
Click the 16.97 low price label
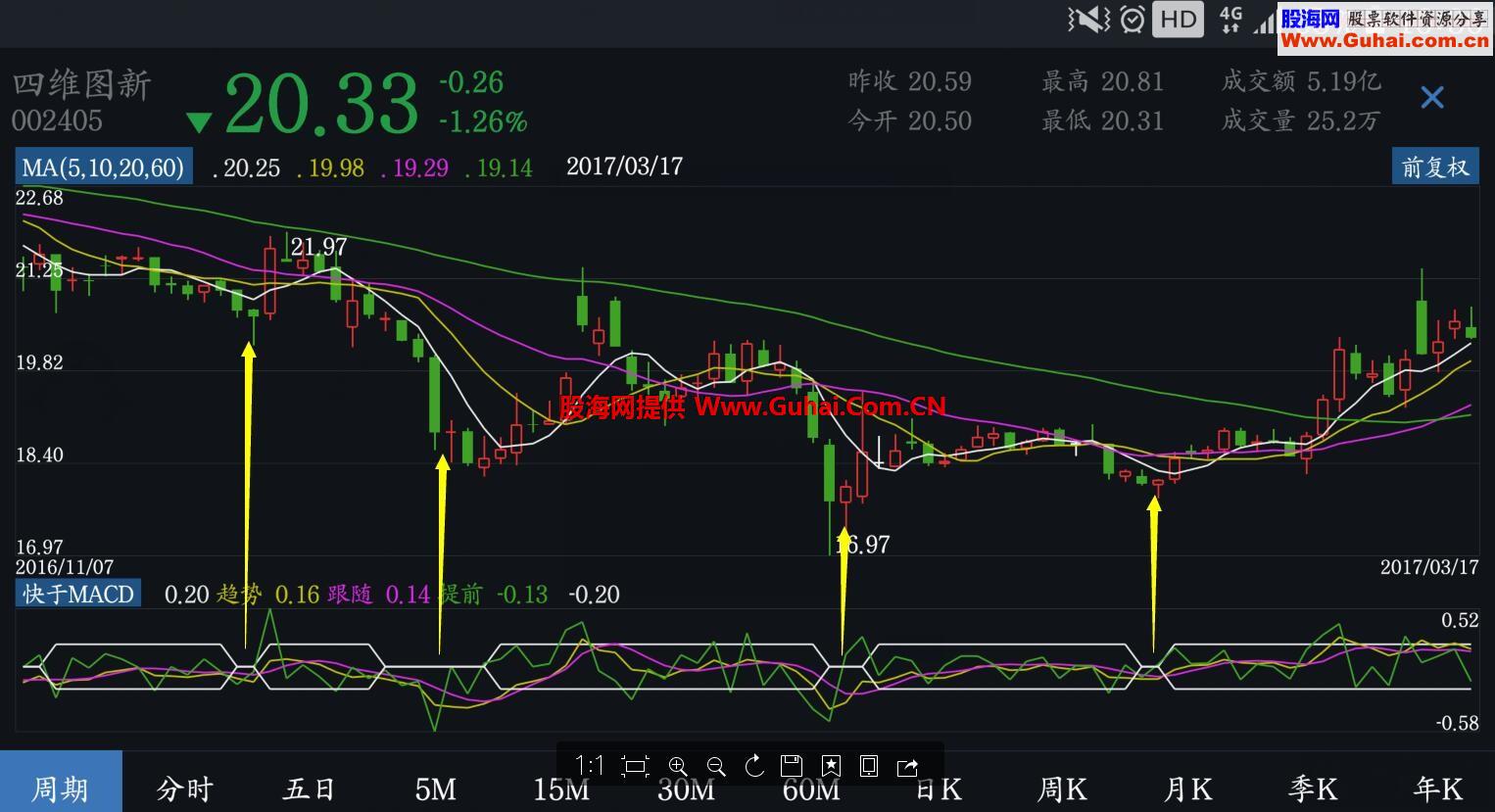click(863, 545)
